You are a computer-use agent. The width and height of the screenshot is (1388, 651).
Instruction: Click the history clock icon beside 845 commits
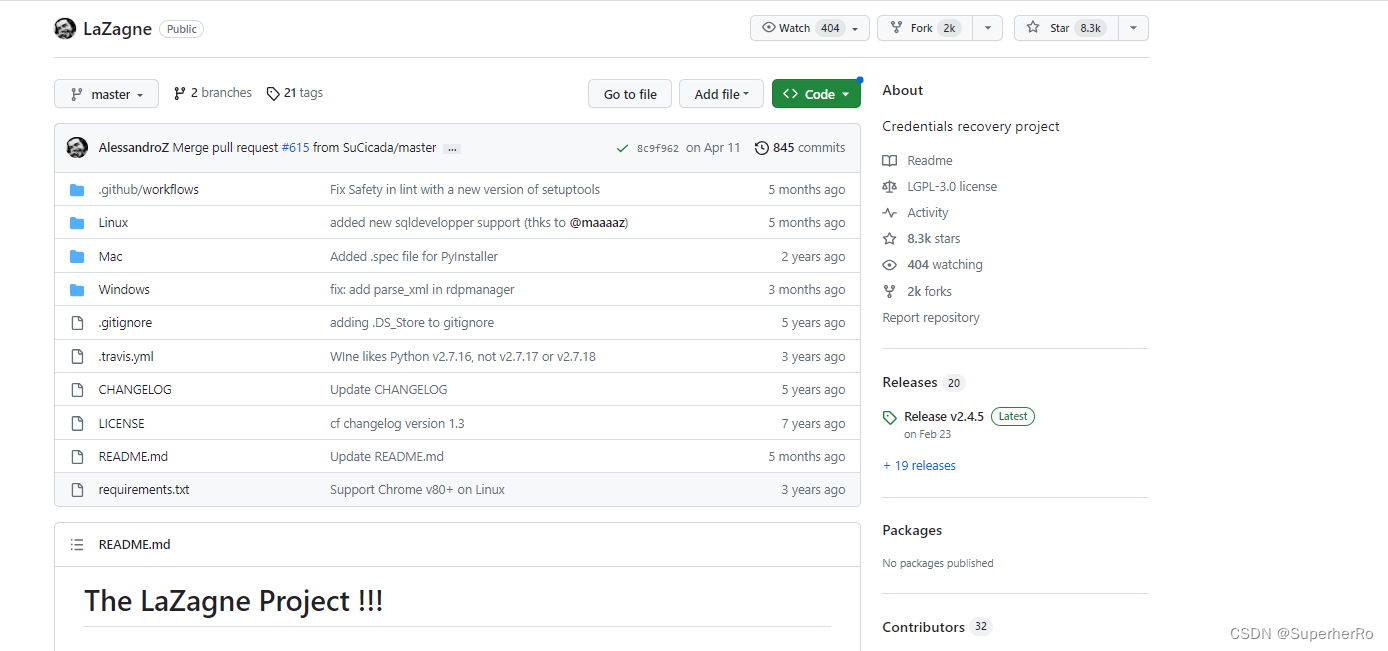click(x=762, y=148)
